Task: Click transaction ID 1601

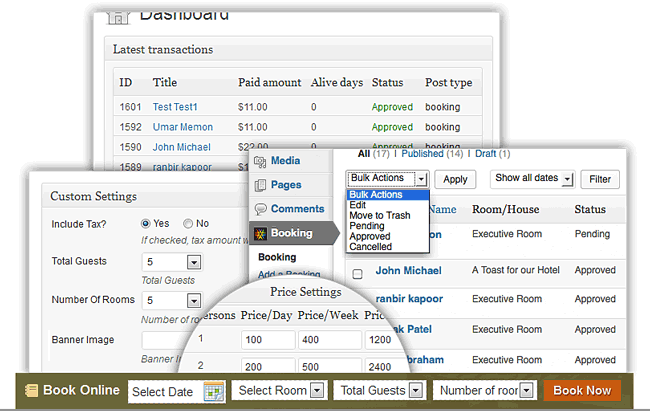Action: pos(131,107)
